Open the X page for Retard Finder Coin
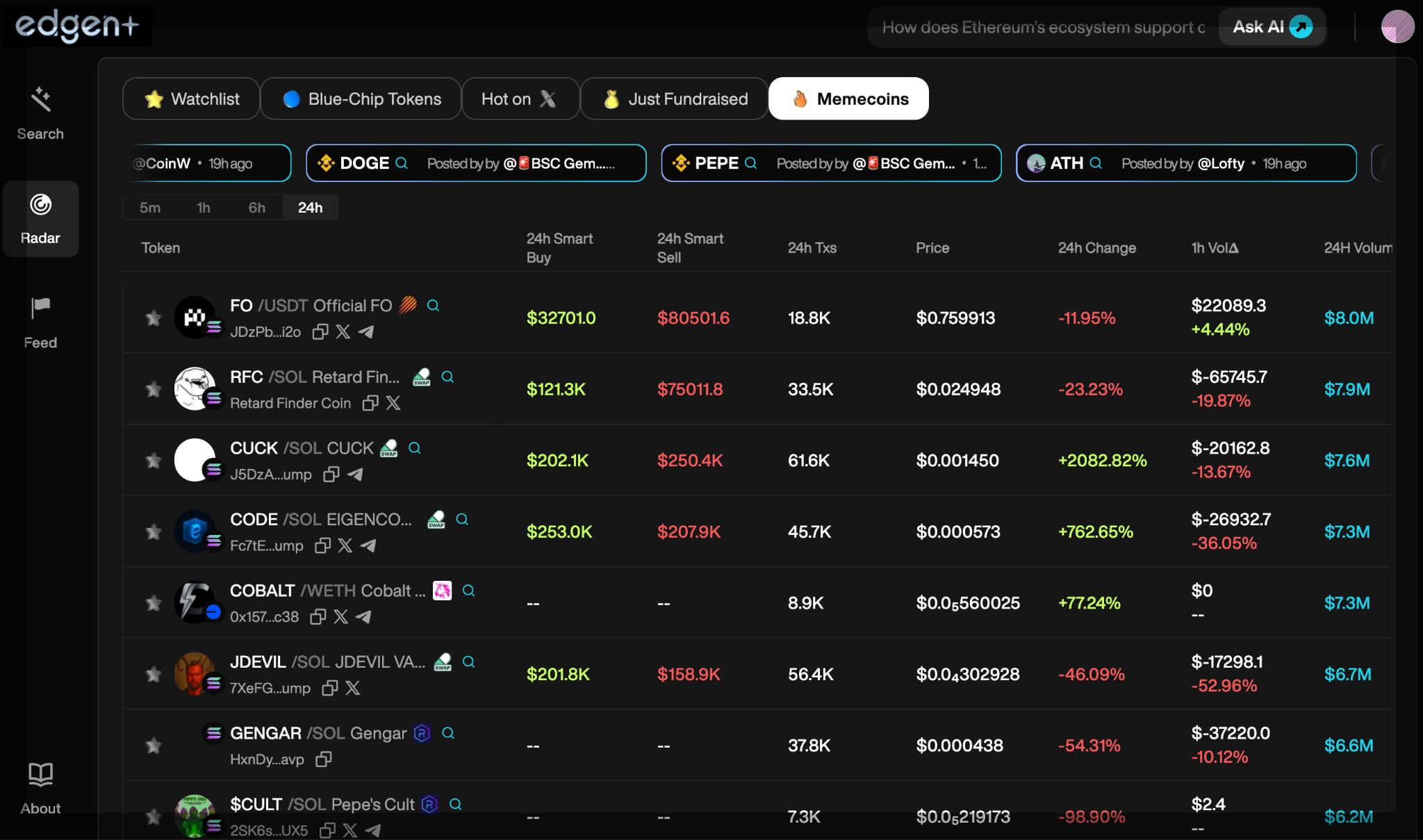The width and height of the screenshot is (1423, 840). 393,403
